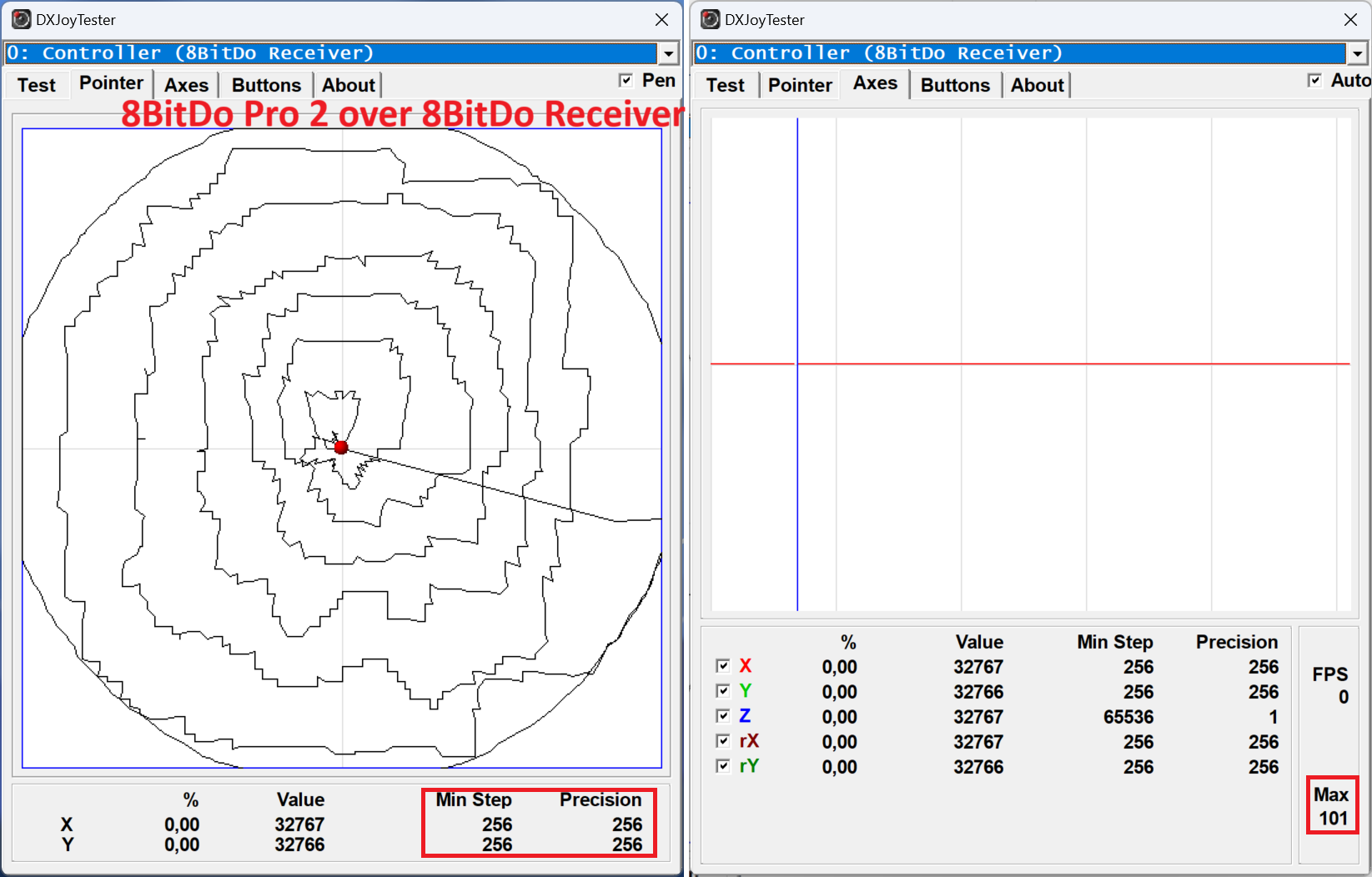Click Y Precision "256" in left window

coord(627,844)
